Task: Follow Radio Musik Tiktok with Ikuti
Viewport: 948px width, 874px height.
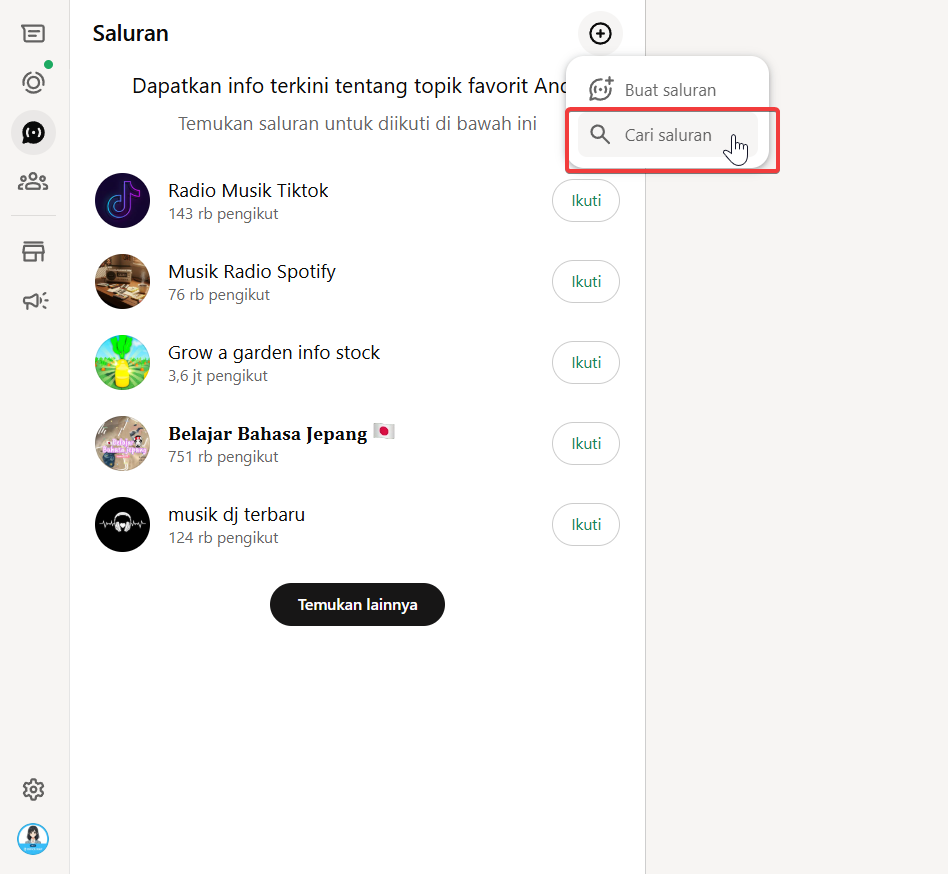Action: click(x=586, y=201)
